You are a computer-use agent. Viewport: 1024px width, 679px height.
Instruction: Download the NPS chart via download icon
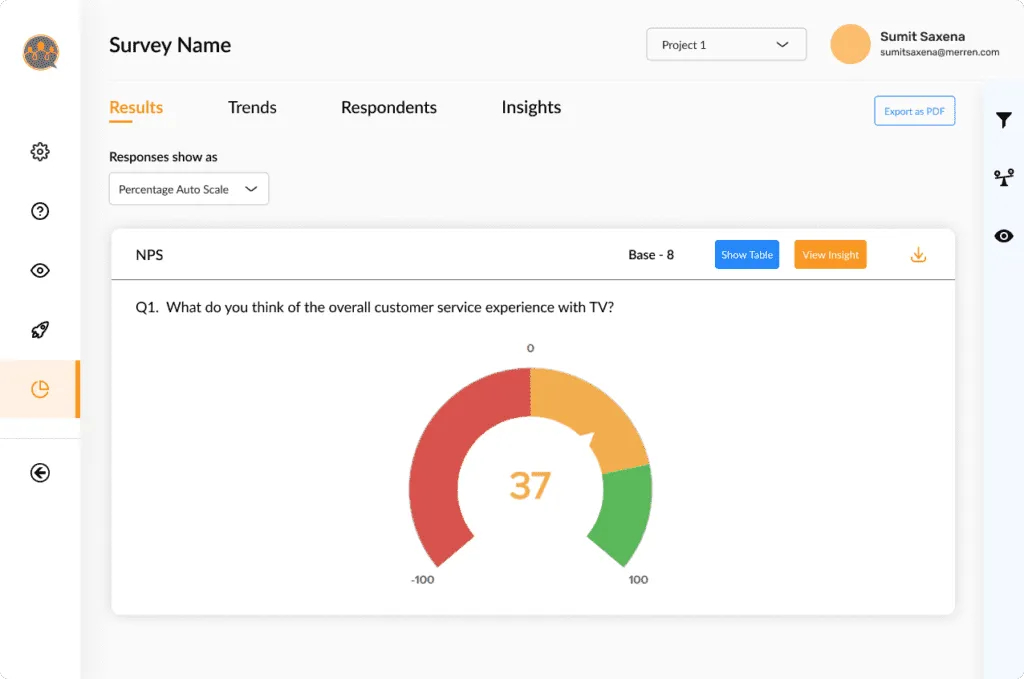(x=918, y=255)
